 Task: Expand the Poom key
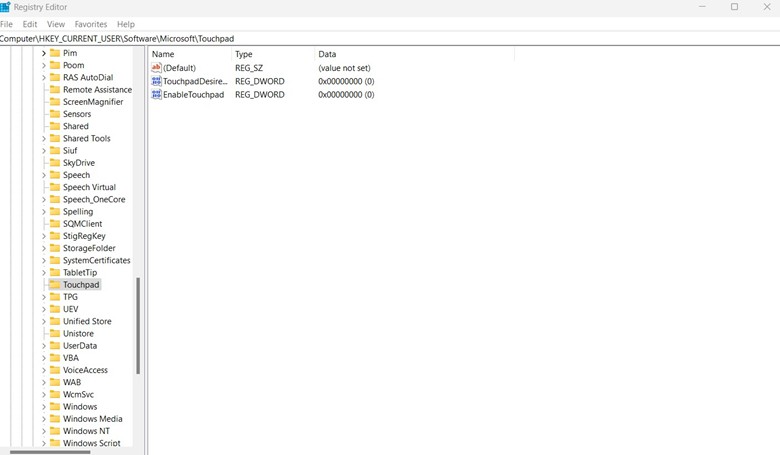44,65
